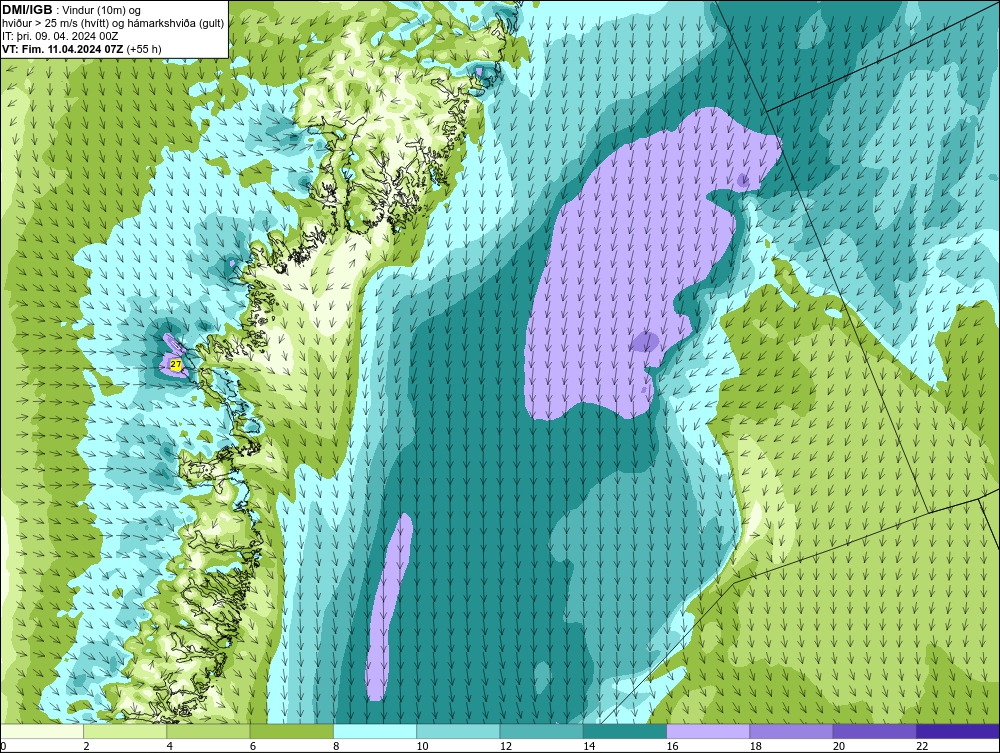Click the title line 'DMI/IGB : Vindur (10m) og'

72,10
